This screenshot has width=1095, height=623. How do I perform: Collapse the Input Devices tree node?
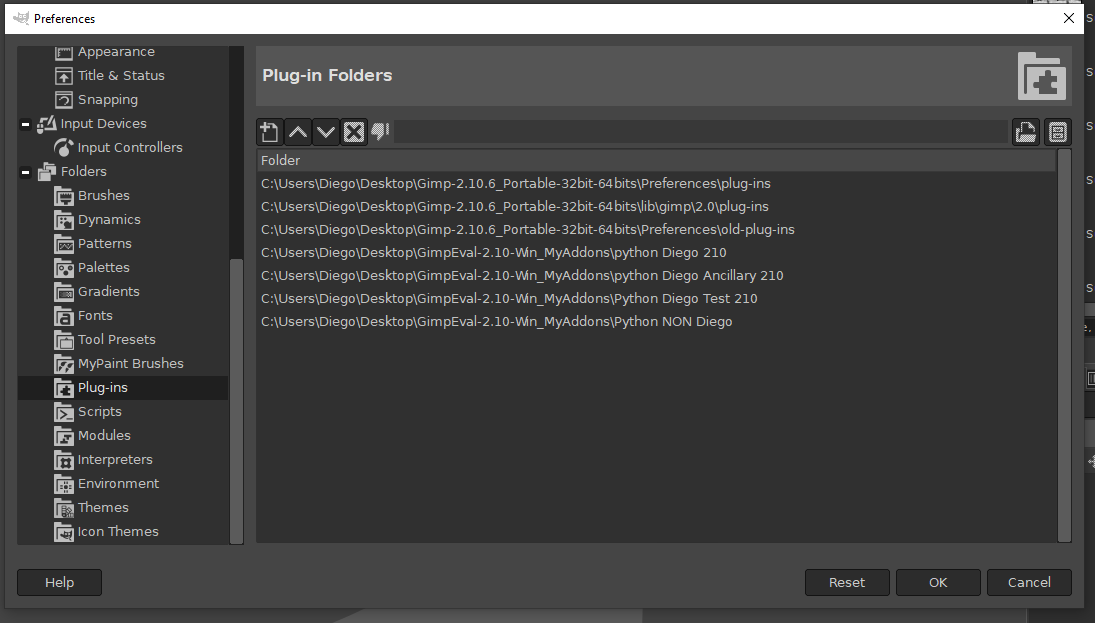25,124
